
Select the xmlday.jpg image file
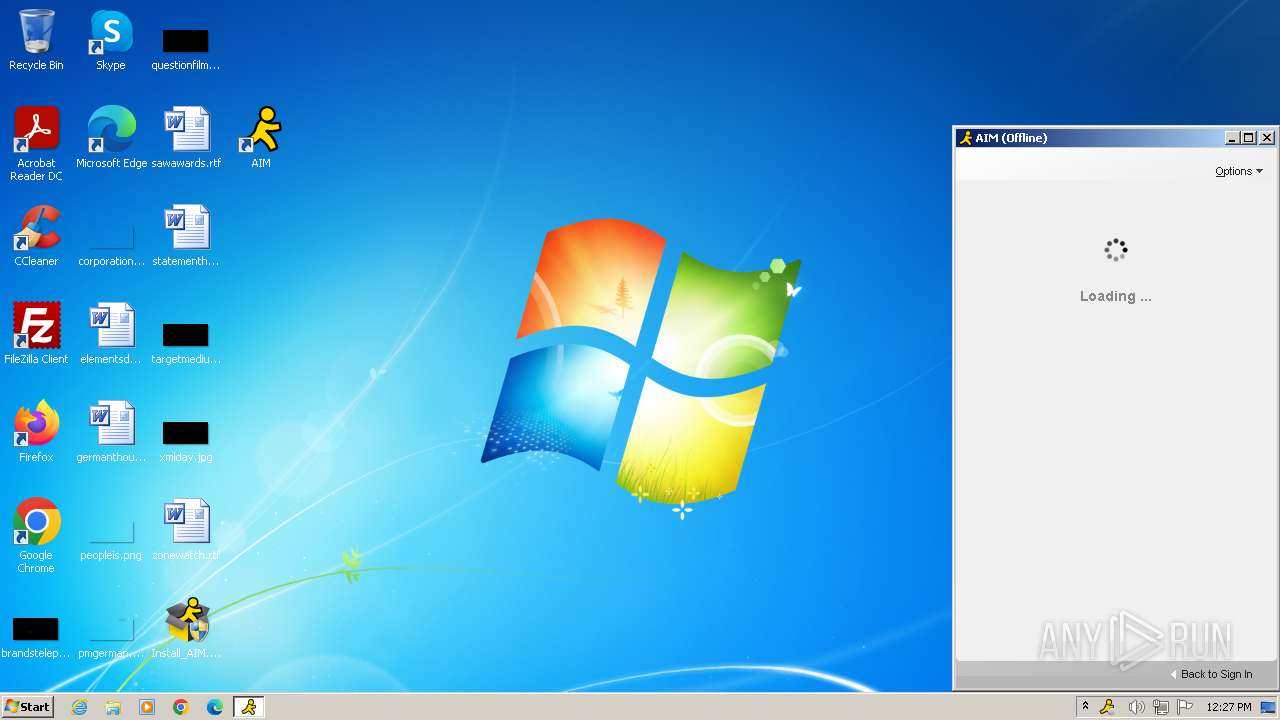[186, 440]
